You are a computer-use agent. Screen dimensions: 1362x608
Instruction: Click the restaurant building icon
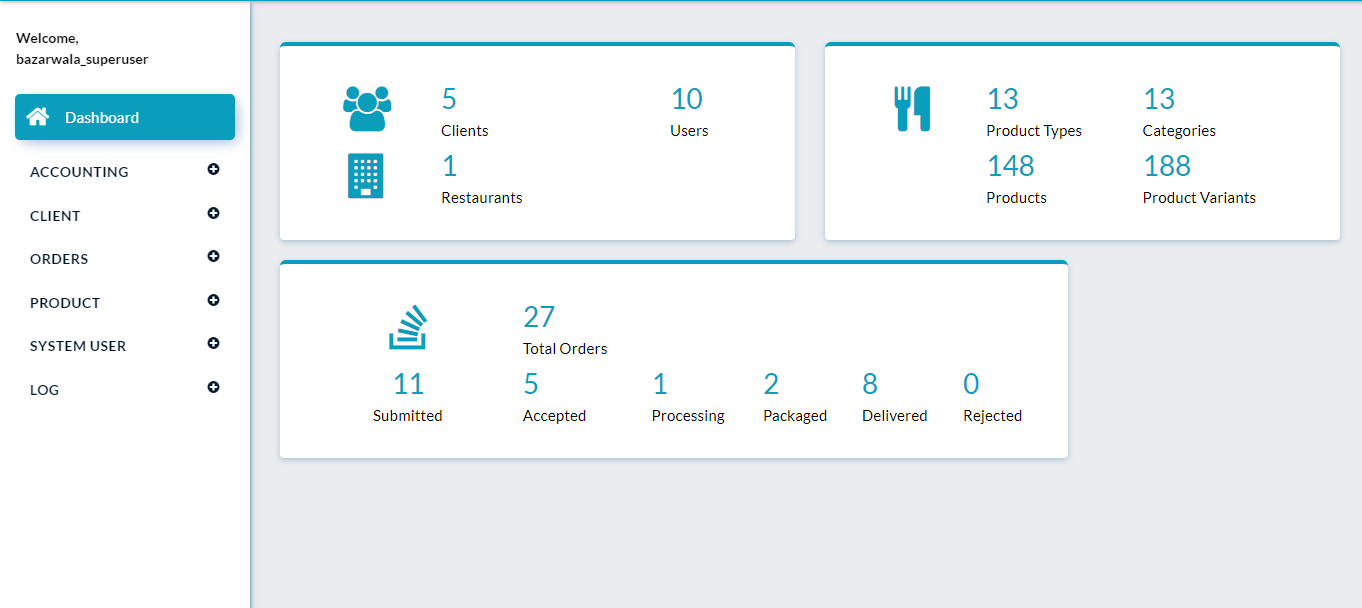tap(365, 176)
